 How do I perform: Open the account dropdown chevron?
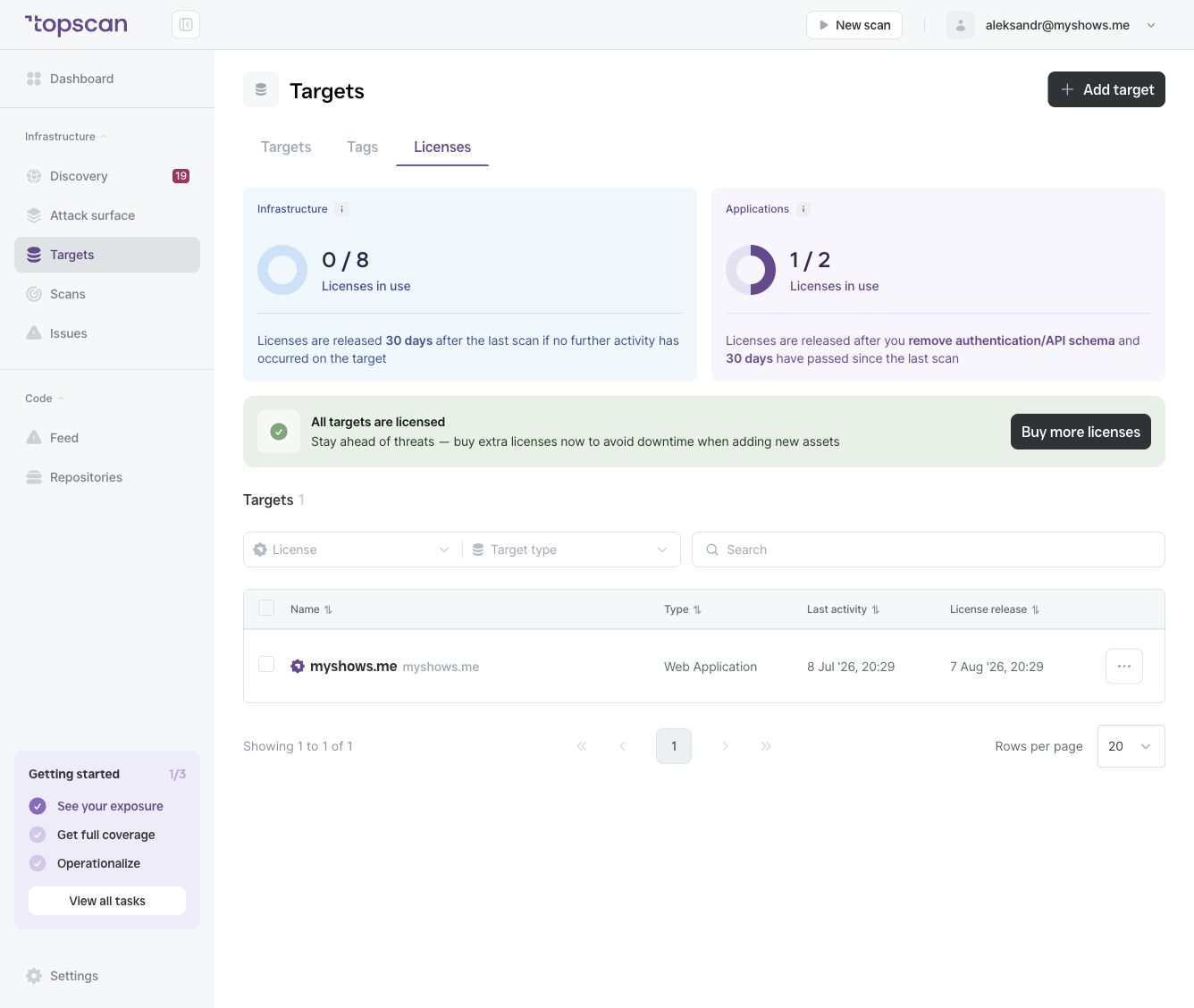pyautogui.click(x=1151, y=25)
